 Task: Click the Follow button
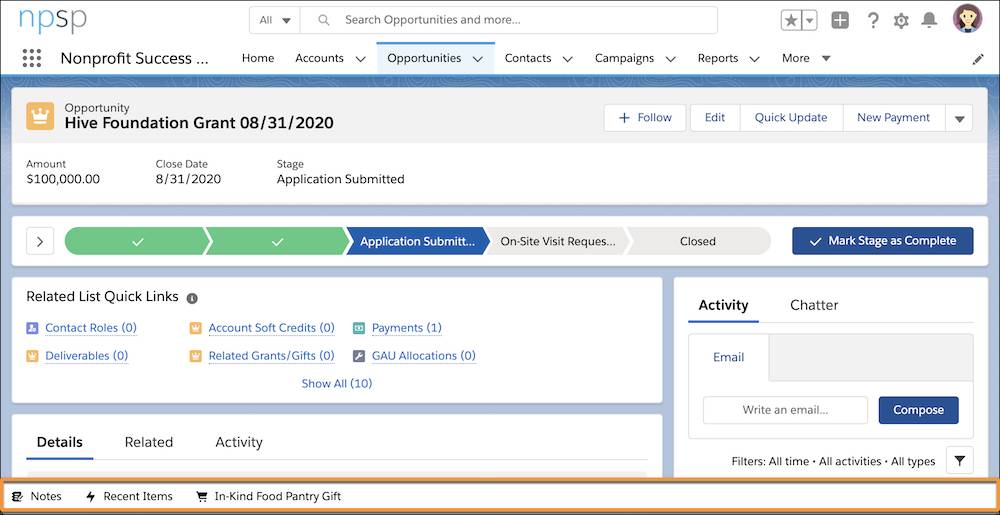[x=645, y=118]
